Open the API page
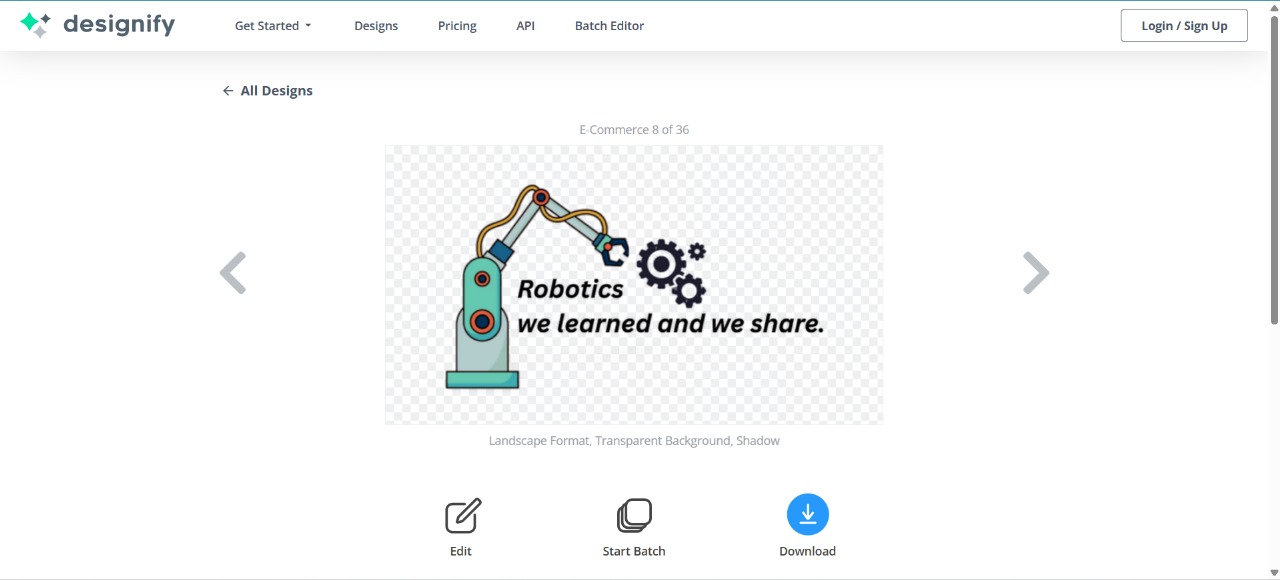 pyautogui.click(x=526, y=26)
